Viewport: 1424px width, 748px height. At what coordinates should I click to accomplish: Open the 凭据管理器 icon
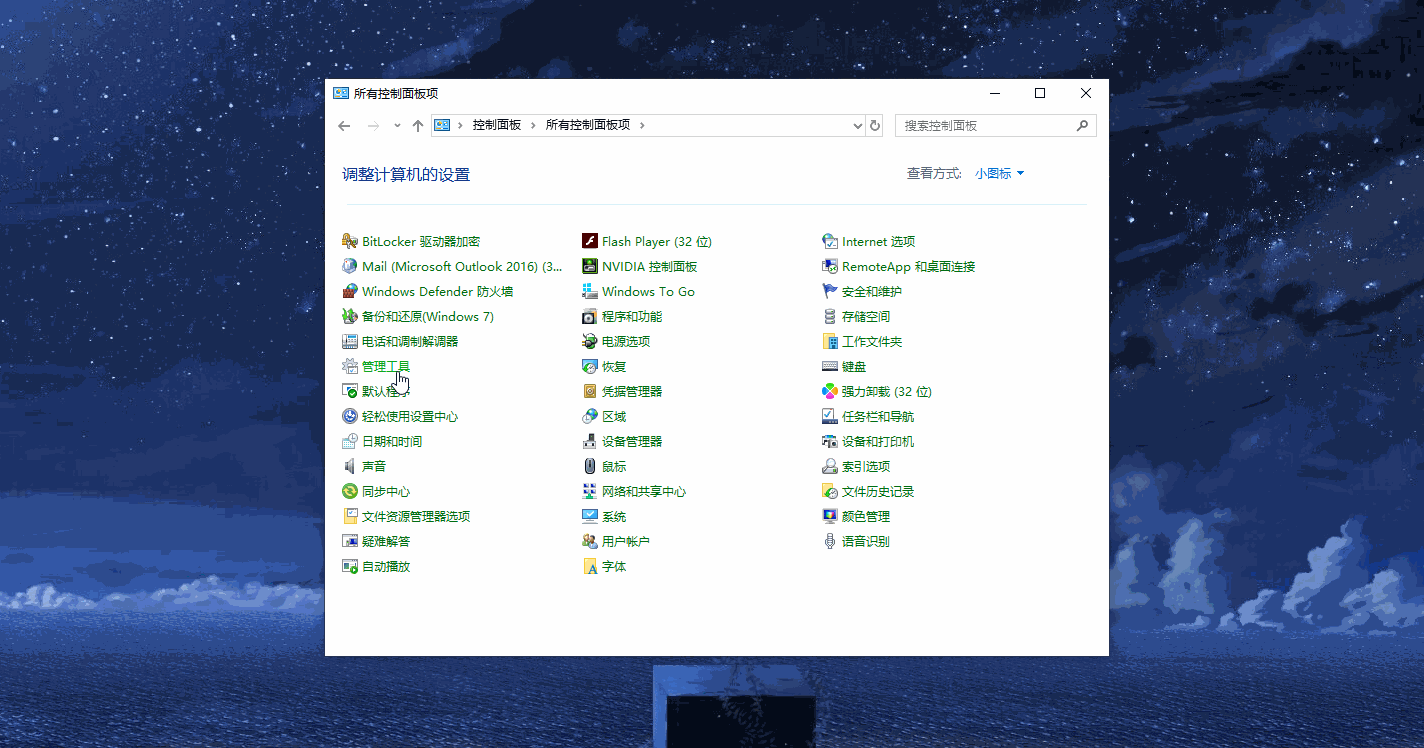point(590,391)
